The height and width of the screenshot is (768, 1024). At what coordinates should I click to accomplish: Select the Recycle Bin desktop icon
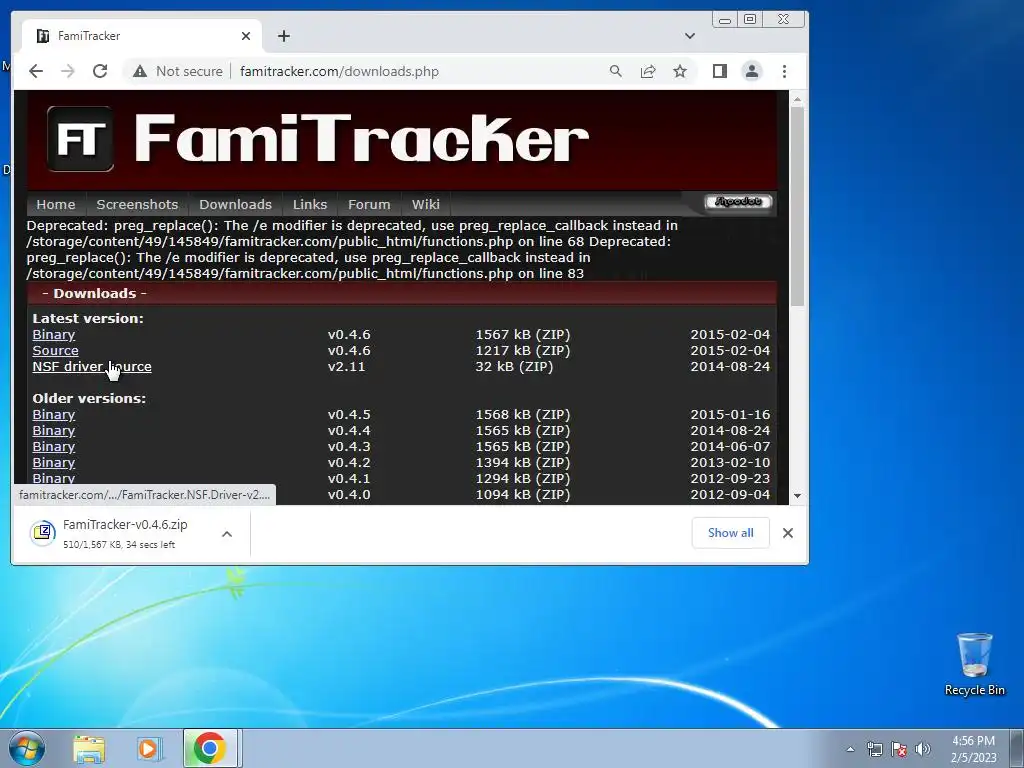[x=974, y=664]
